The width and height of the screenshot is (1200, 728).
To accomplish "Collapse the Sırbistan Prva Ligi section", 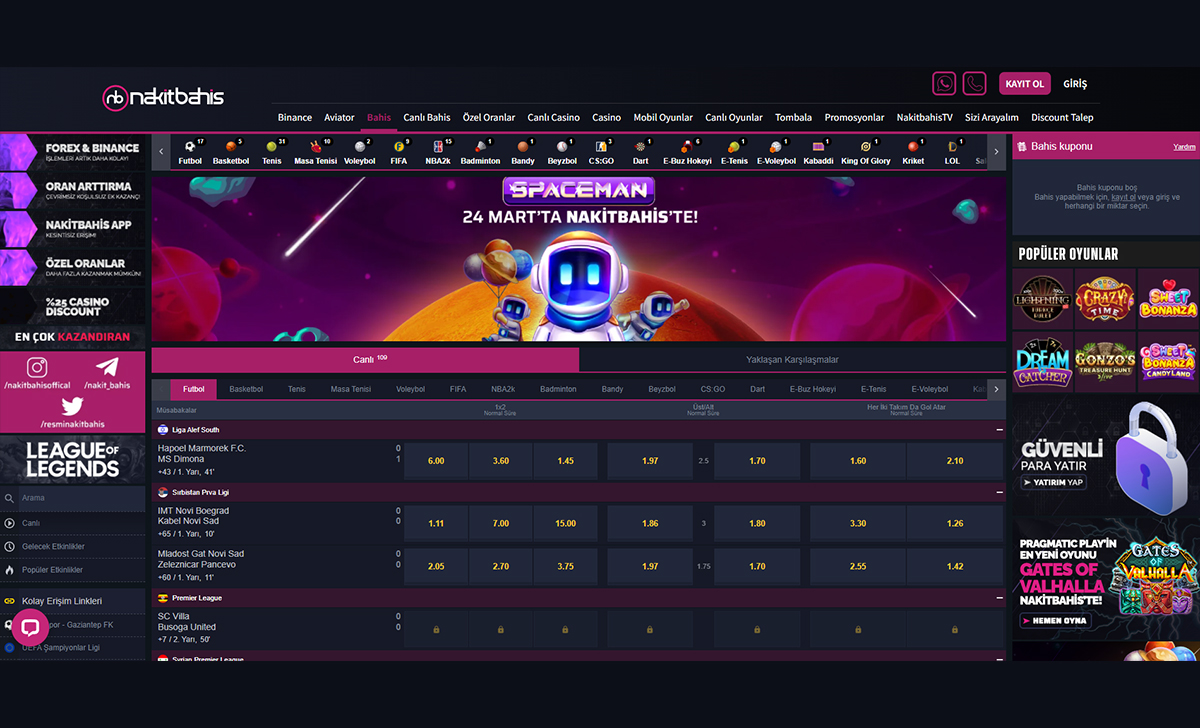I will click(1000, 492).
